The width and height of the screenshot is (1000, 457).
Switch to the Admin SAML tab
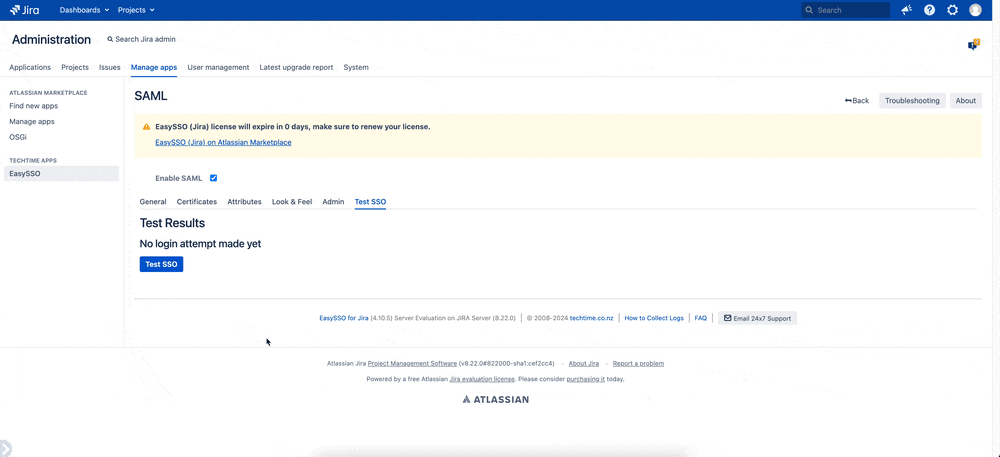coord(334,202)
